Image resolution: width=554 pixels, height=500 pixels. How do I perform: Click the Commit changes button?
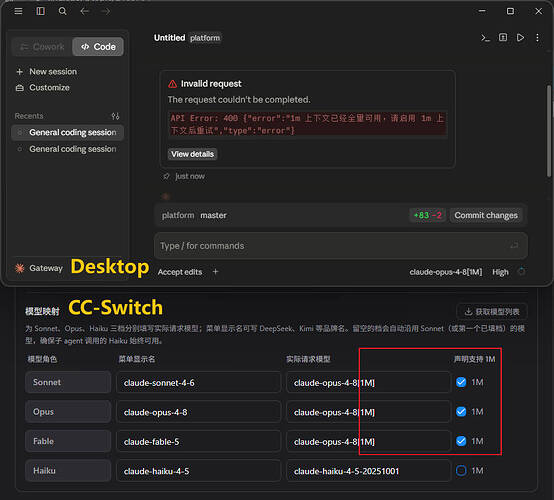[x=486, y=215]
